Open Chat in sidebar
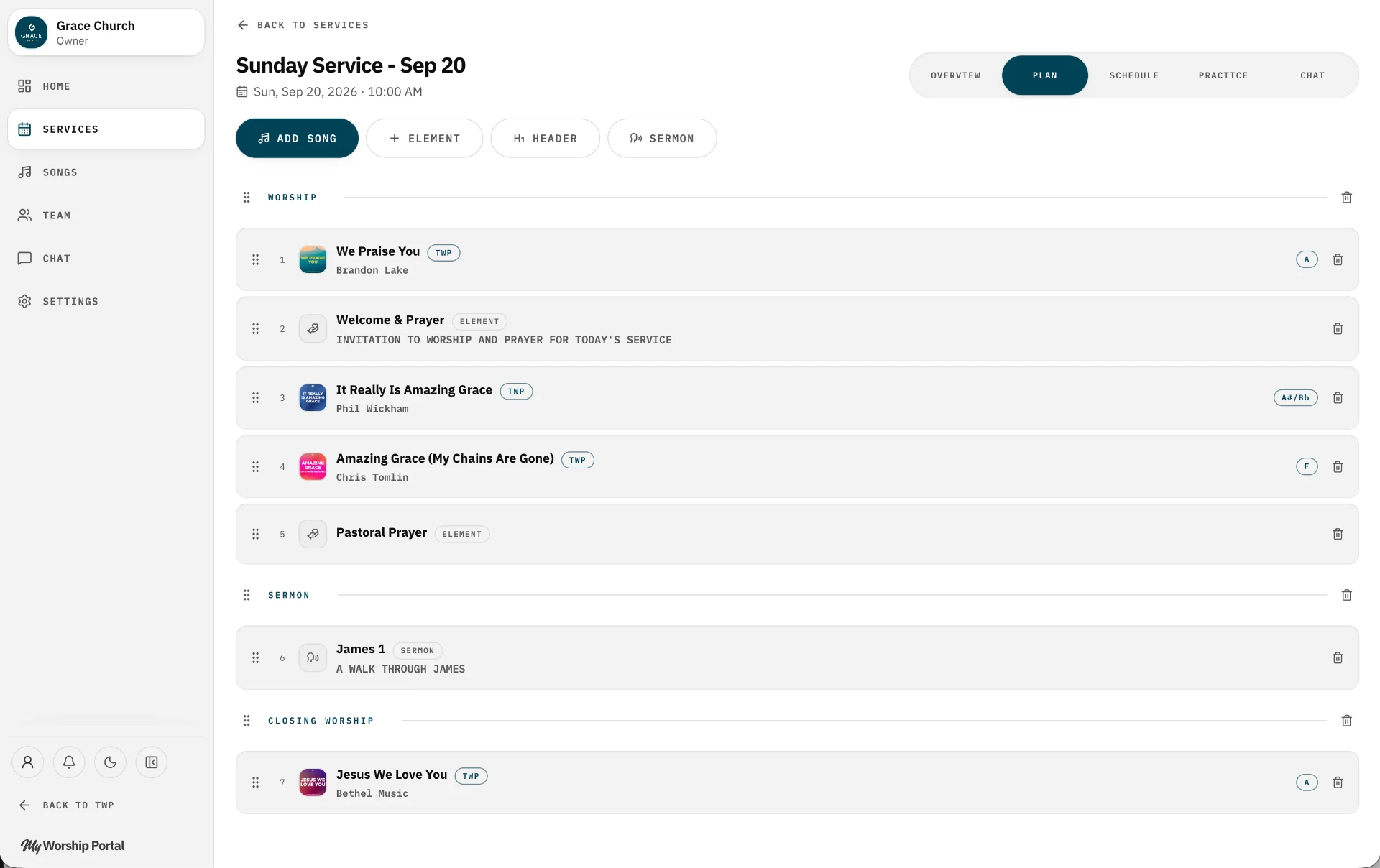 pyautogui.click(x=106, y=259)
